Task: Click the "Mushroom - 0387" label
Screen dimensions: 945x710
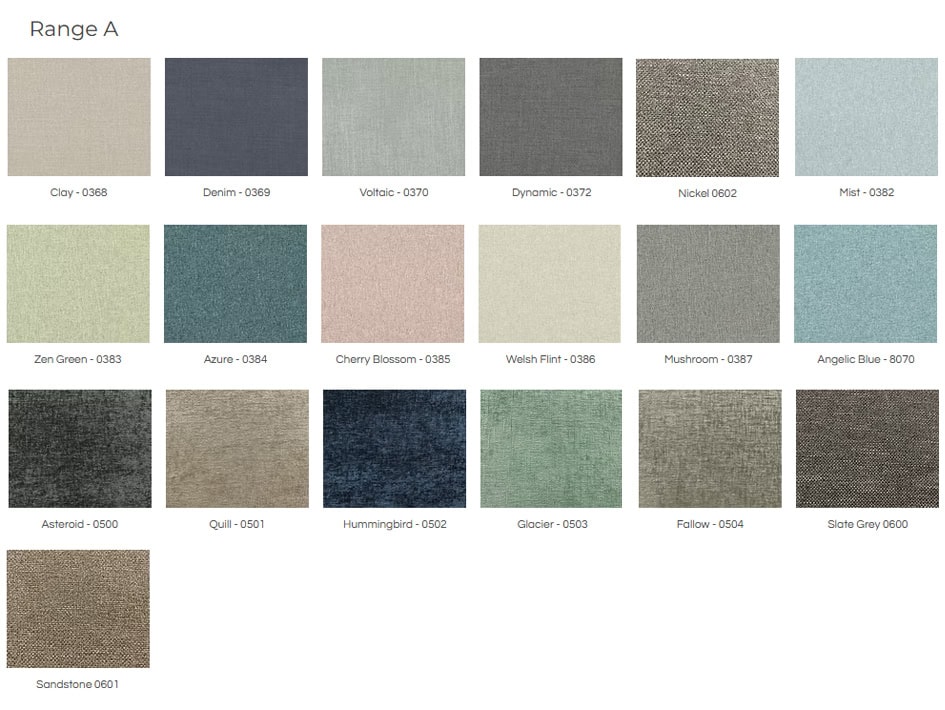Action: tap(708, 359)
